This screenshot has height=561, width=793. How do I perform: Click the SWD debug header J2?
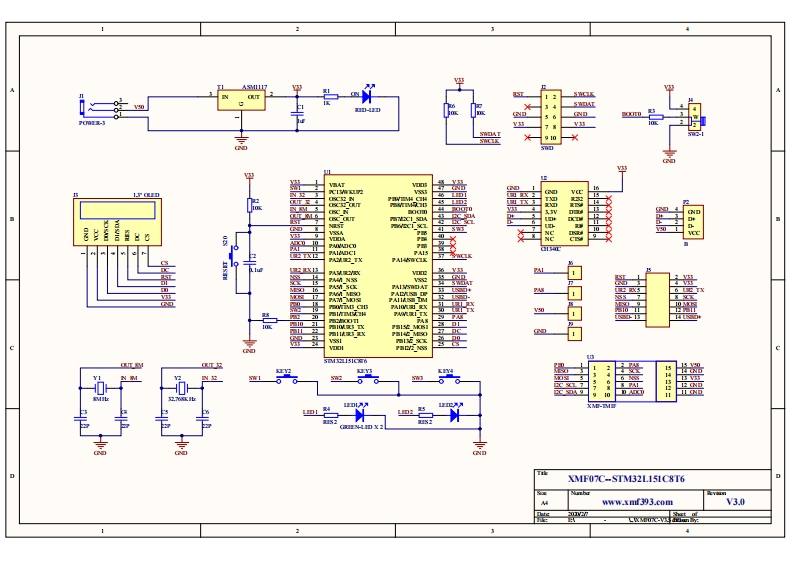coord(547,118)
